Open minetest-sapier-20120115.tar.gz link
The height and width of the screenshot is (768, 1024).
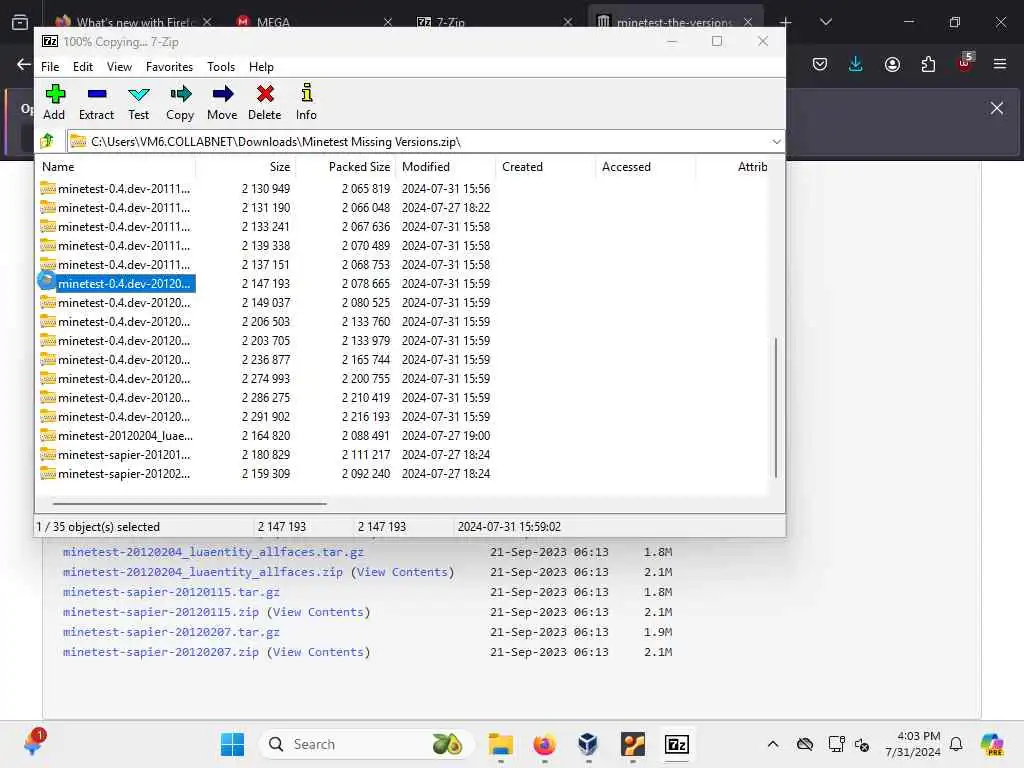pyautogui.click(x=171, y=592)
